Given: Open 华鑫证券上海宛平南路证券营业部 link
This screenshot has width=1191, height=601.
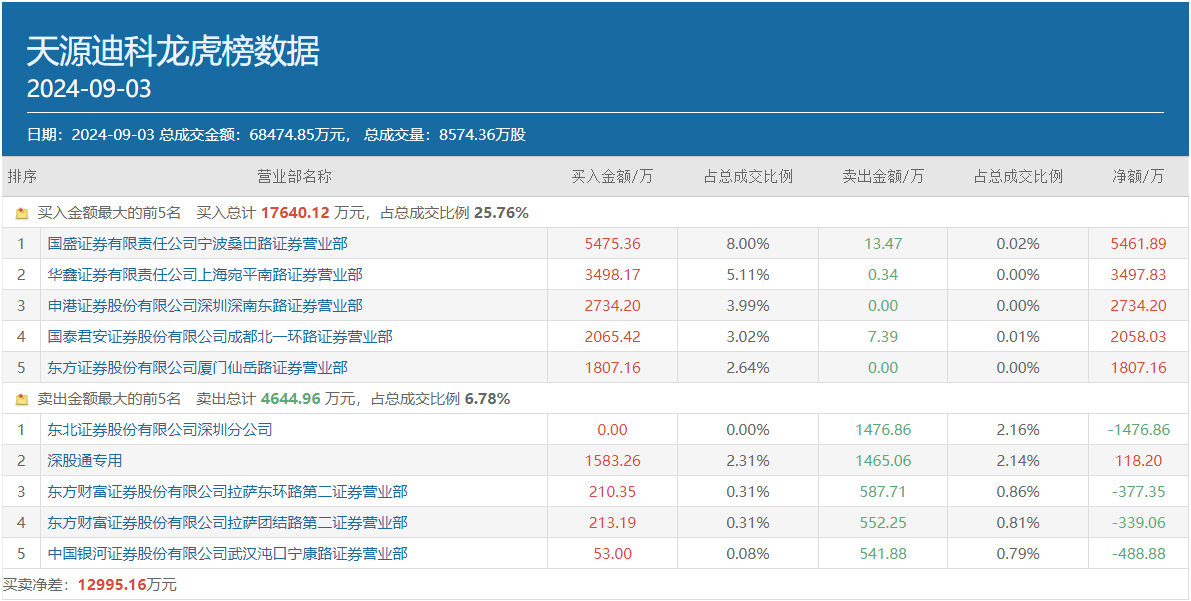Looking at the screenshot, I should pyautogui.click(x=205, y=274).
